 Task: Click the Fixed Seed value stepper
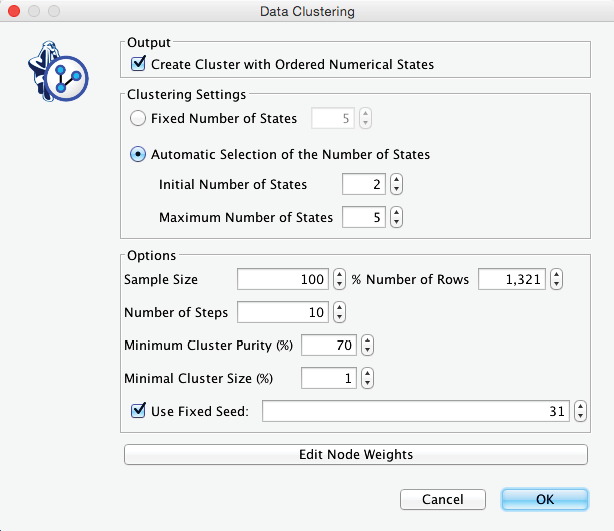581,410
